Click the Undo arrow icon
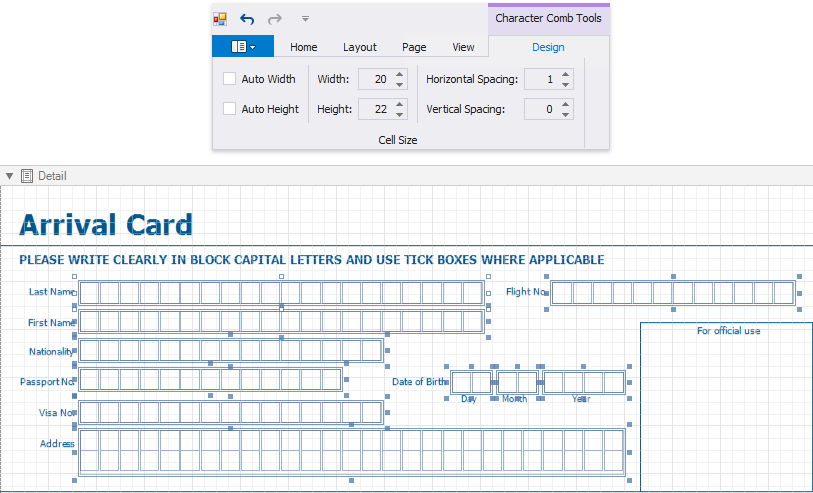This screenshot has width=813, height=493. [248, 18]
